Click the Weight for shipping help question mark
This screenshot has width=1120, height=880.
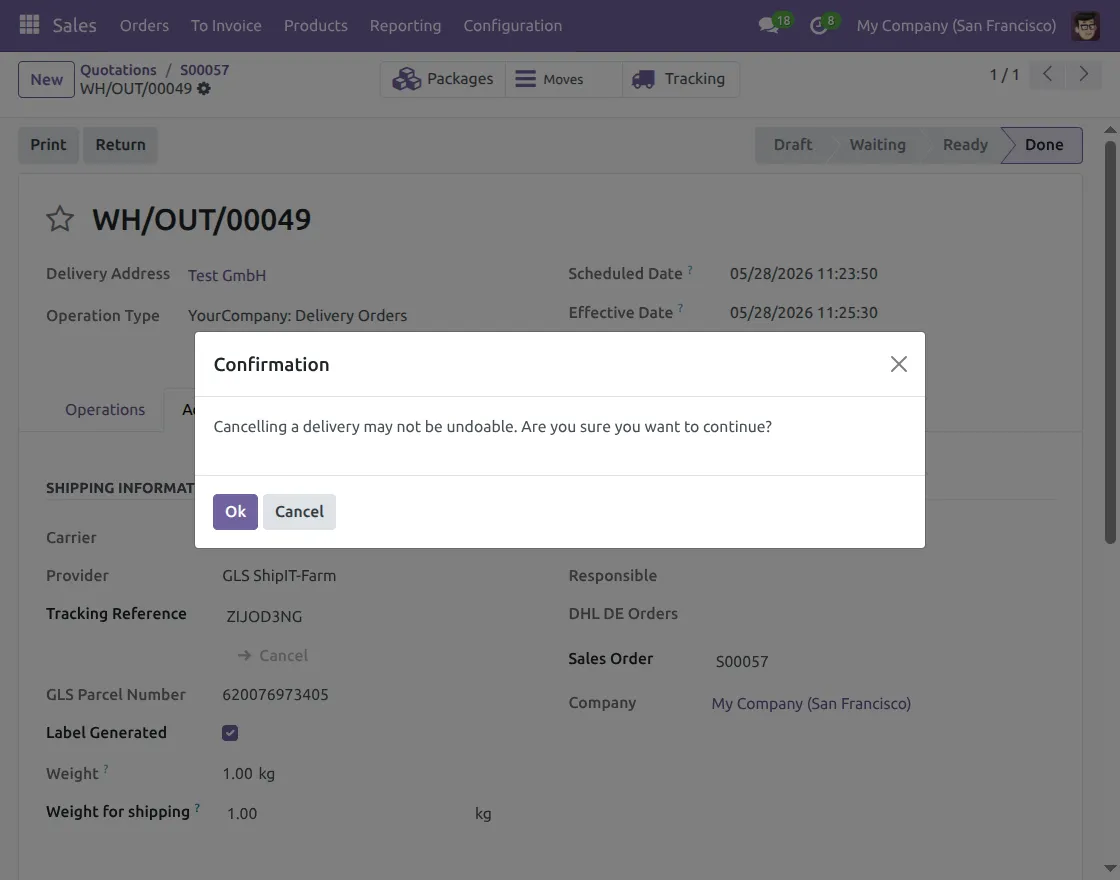click(197, 808)
